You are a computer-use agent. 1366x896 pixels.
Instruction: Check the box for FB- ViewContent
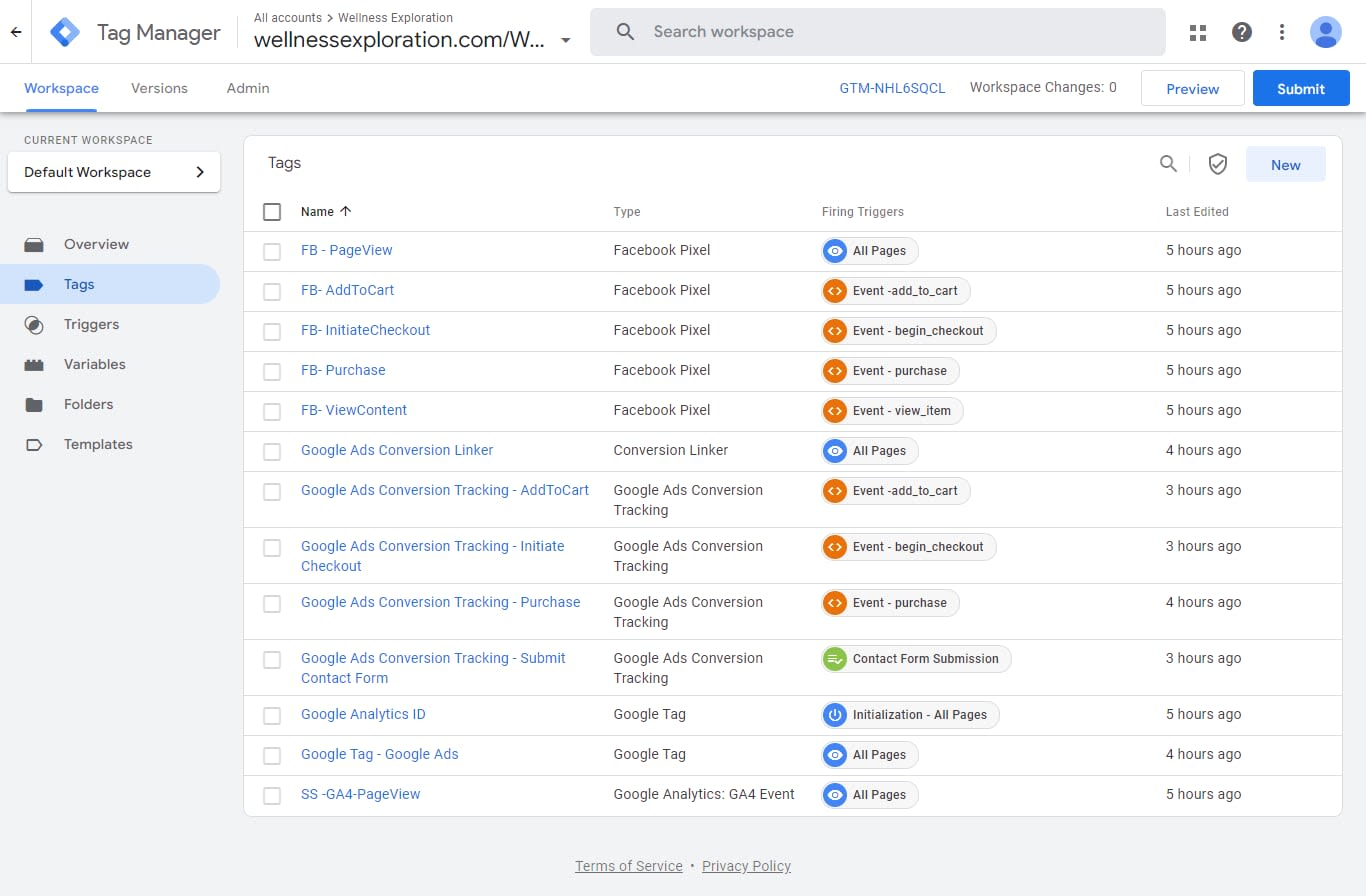[272, 412]
